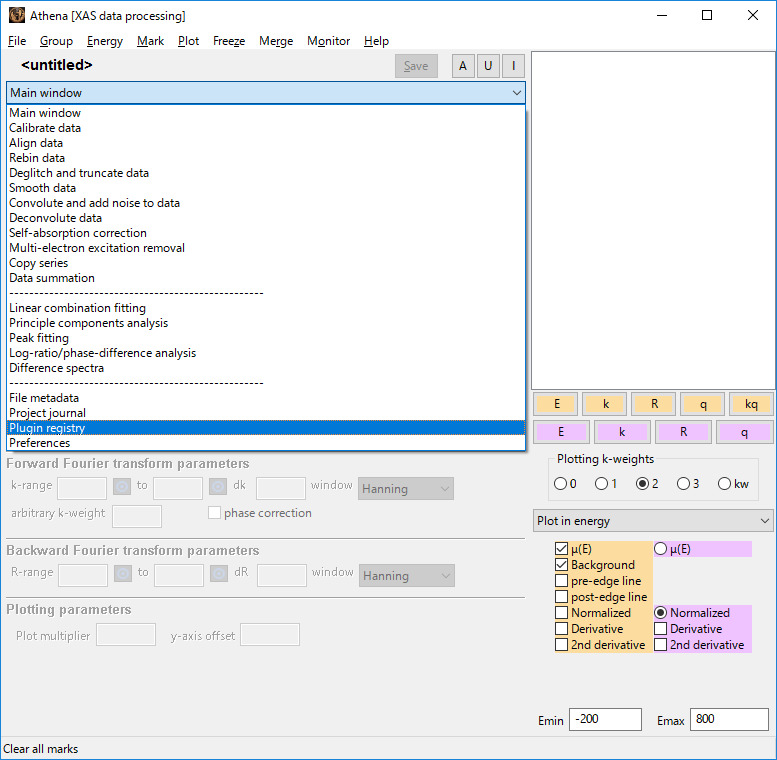Select purple Normalized radio button

point(661,613)
